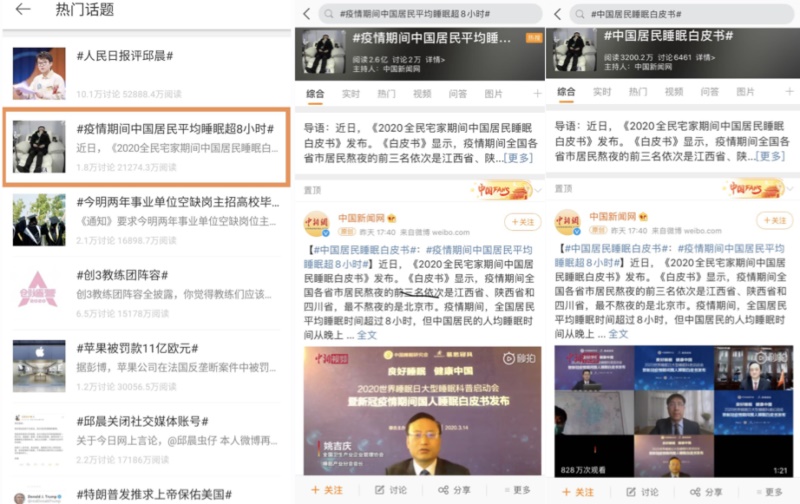This screenshot has width=800, height=504.
Task: Click search field containing #疫情期间中国居民平均睡眠超8小时#
Action: tap(430, 14)
